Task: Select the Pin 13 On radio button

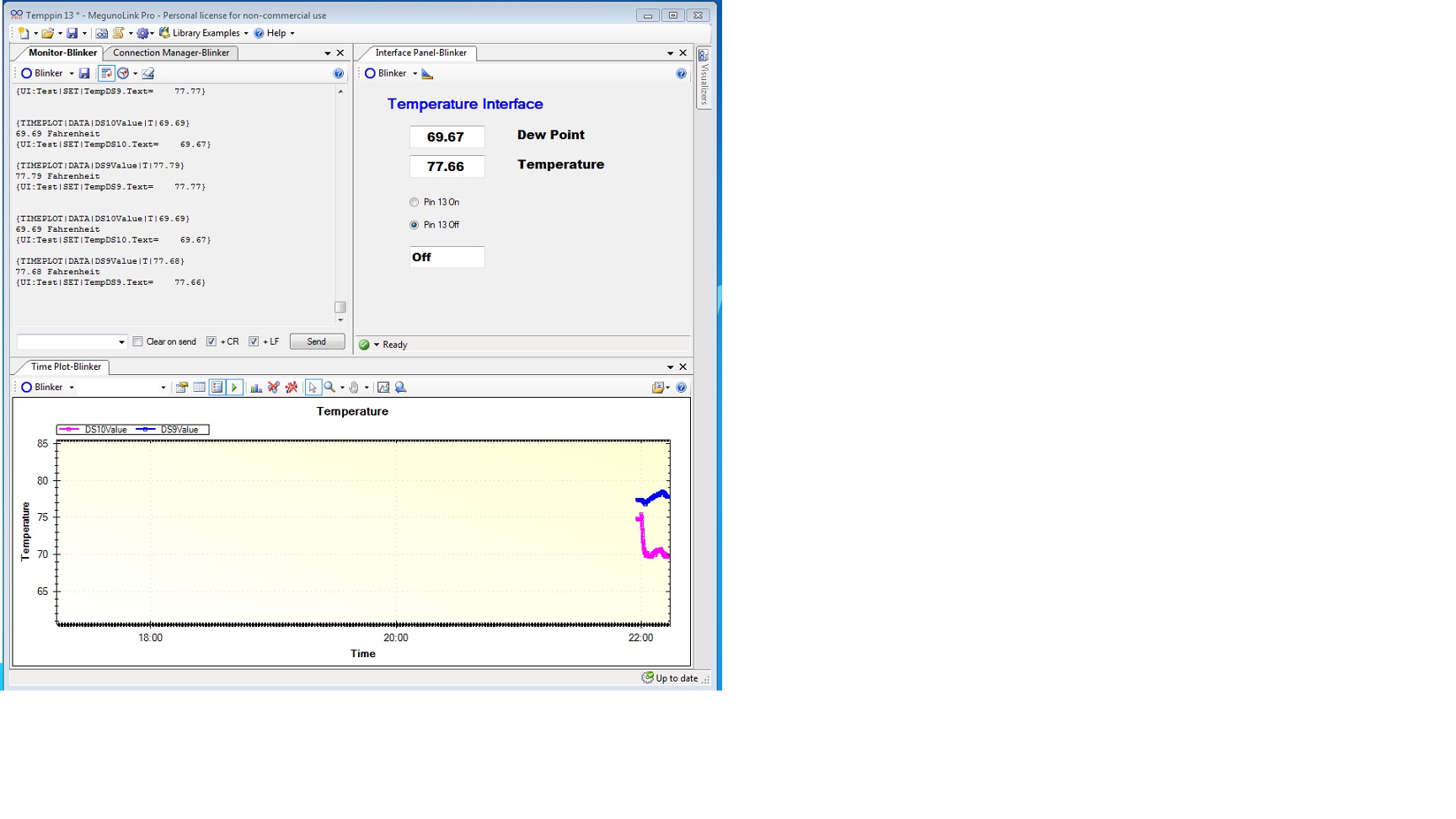Action: [x=414, y=202]
